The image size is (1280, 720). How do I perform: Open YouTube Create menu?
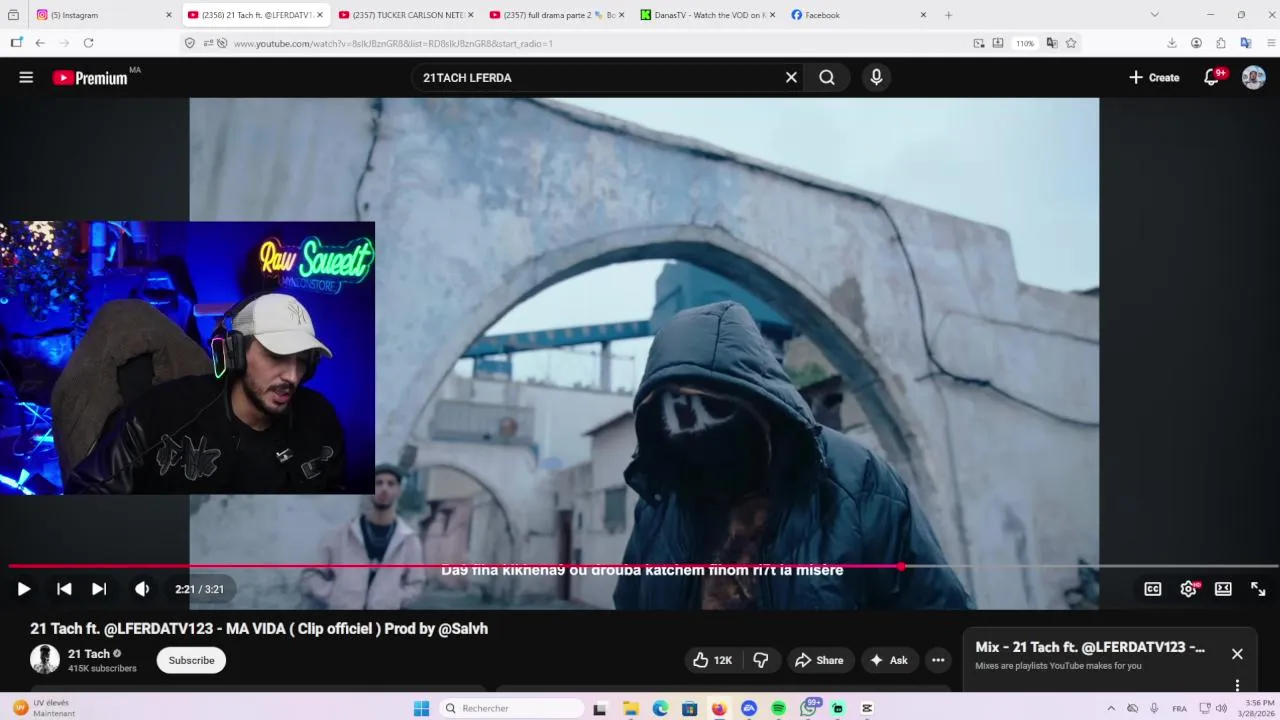tap(1154, 77)
